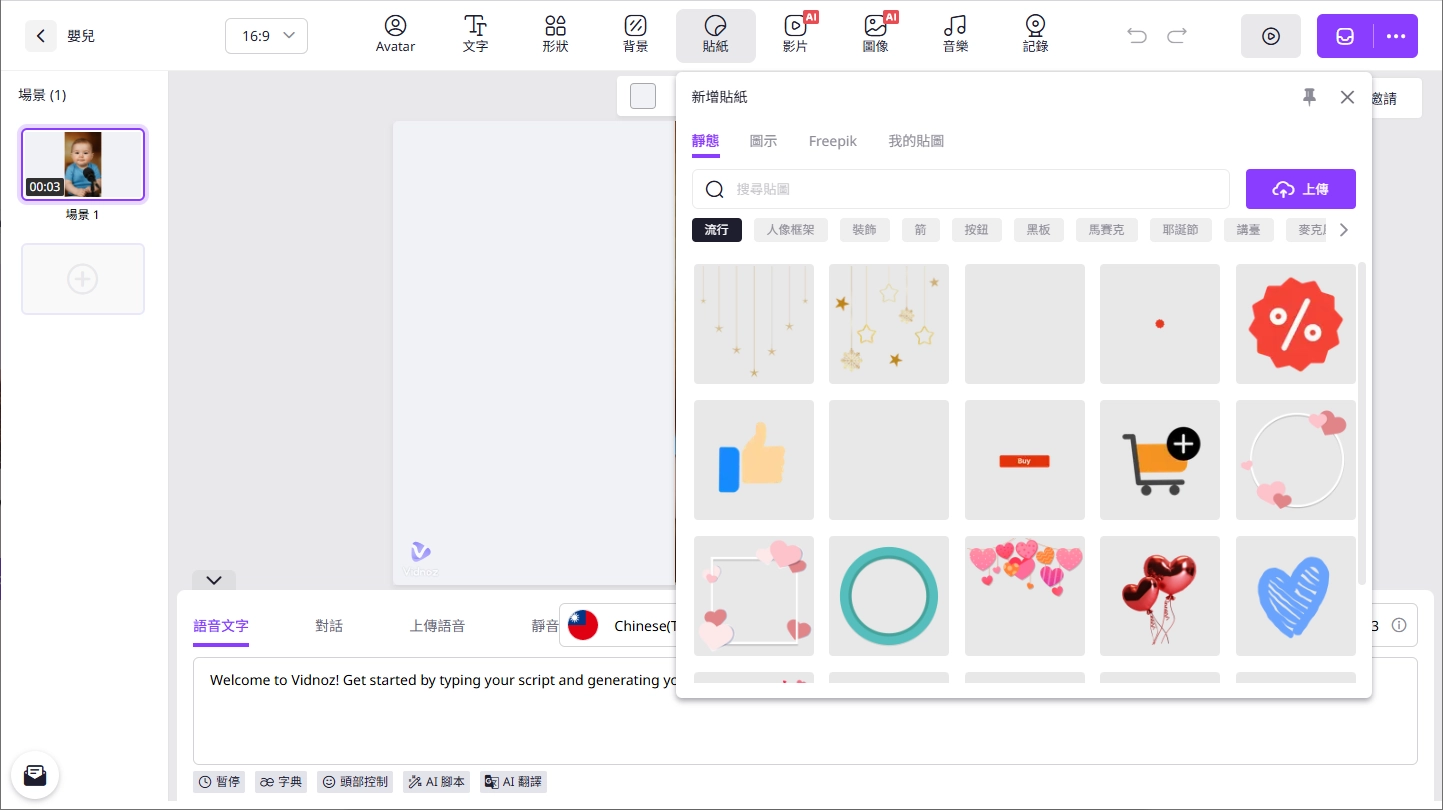The height and width of the screenshot is (810, 1443).
Task: Open the 影片 AI video tool
Action: click(x=796, y=34)
